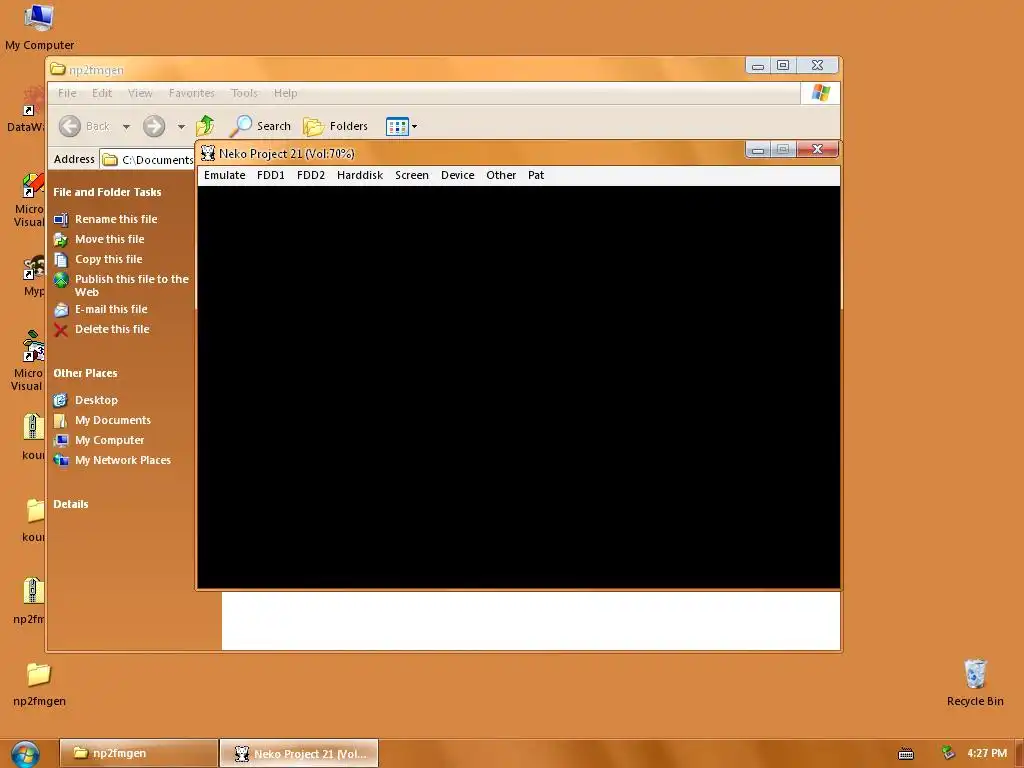Open the Device menu

[x=457, y=175]
